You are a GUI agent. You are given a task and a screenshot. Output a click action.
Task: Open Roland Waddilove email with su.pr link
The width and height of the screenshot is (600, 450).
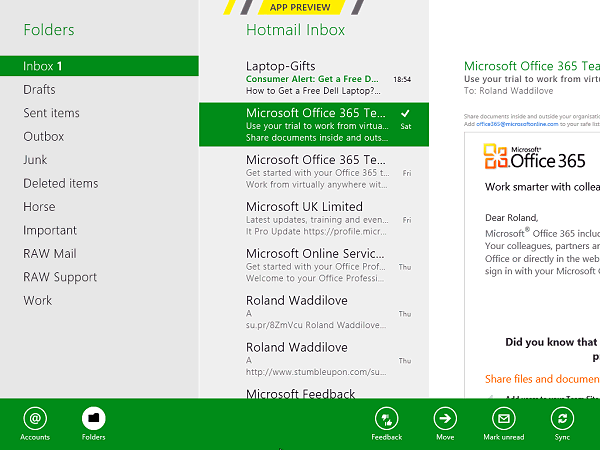click(x=314, y=312)
